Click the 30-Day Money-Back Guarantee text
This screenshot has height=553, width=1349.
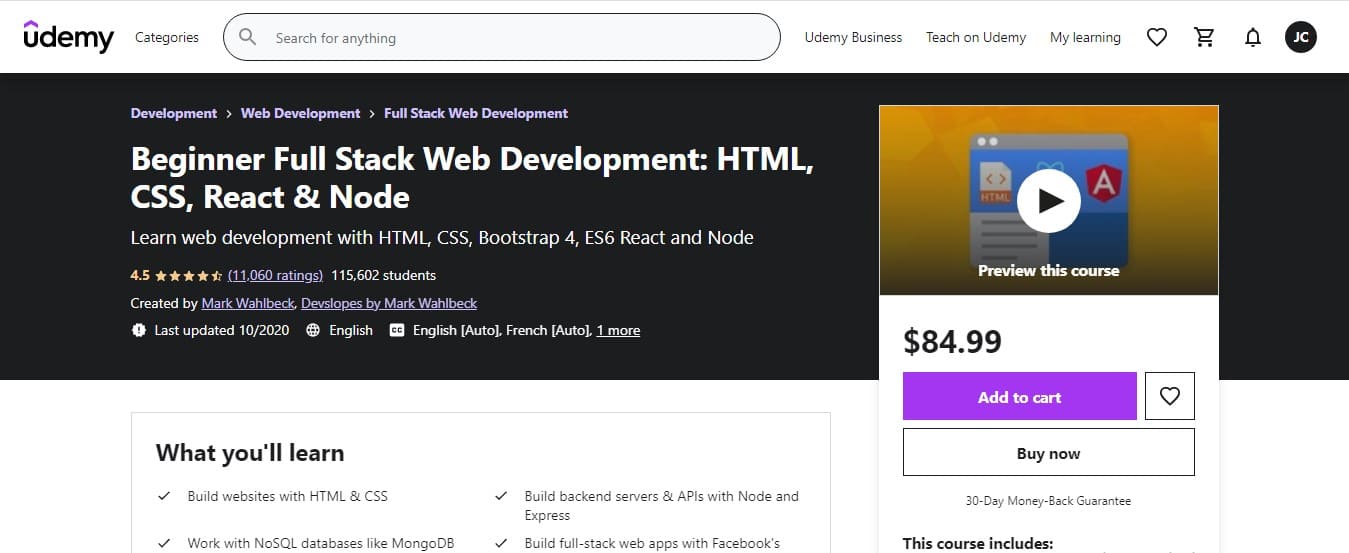[x=1049, y=500]
